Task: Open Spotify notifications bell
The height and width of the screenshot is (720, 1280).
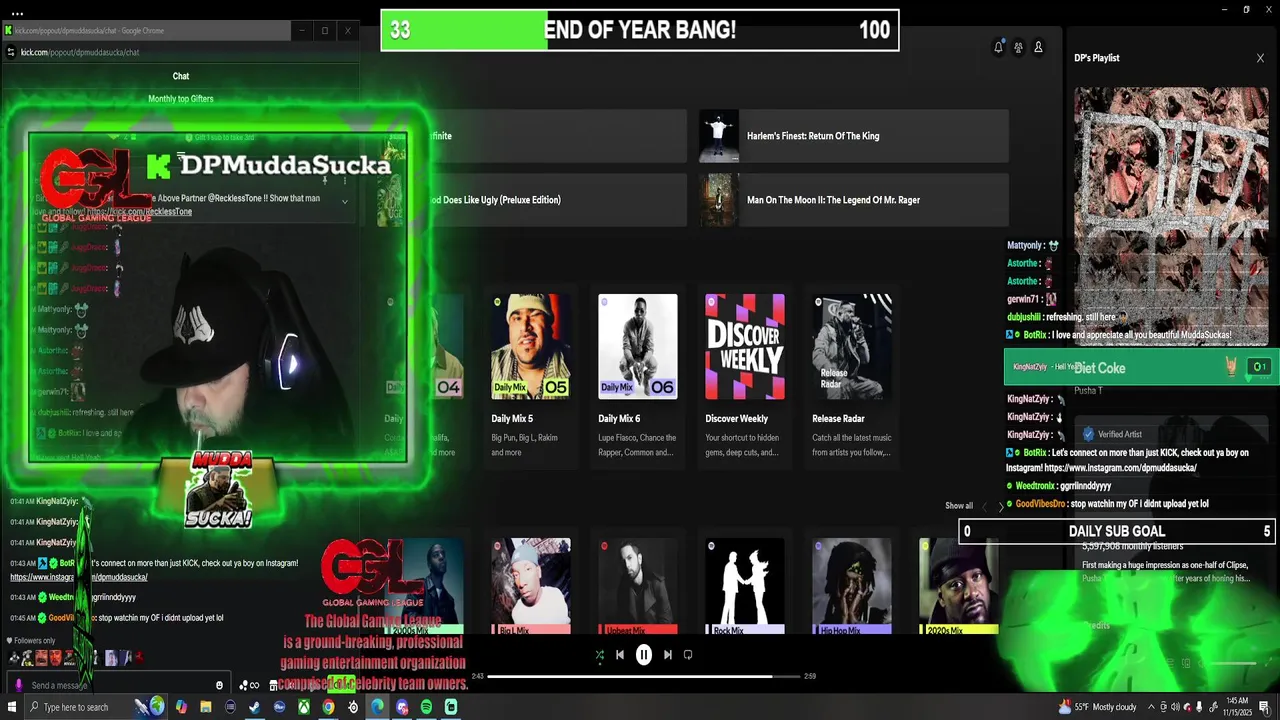Action: pyautogui.click(x=998, y=47)
